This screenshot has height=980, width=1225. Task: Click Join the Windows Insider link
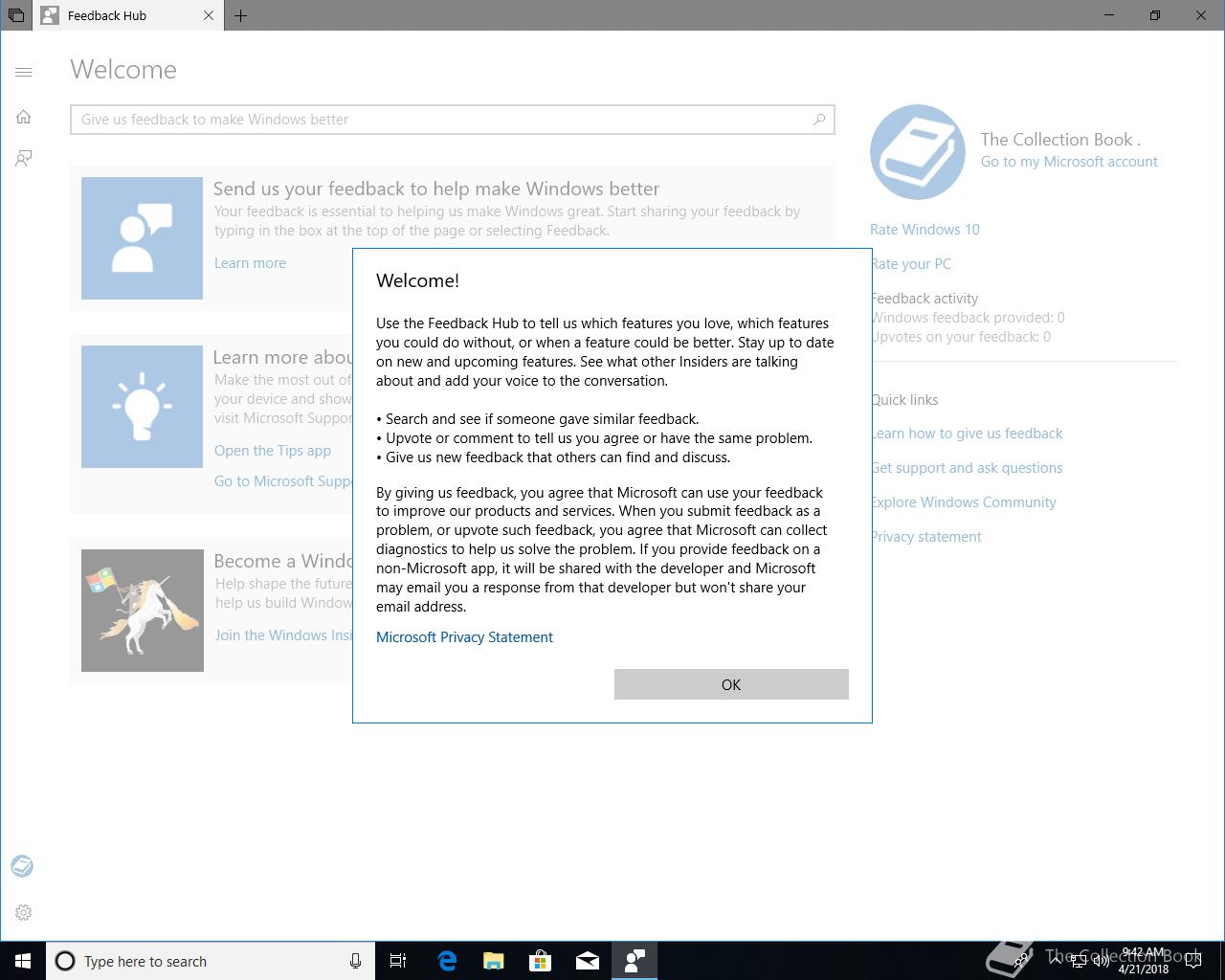tap(283, 635)
